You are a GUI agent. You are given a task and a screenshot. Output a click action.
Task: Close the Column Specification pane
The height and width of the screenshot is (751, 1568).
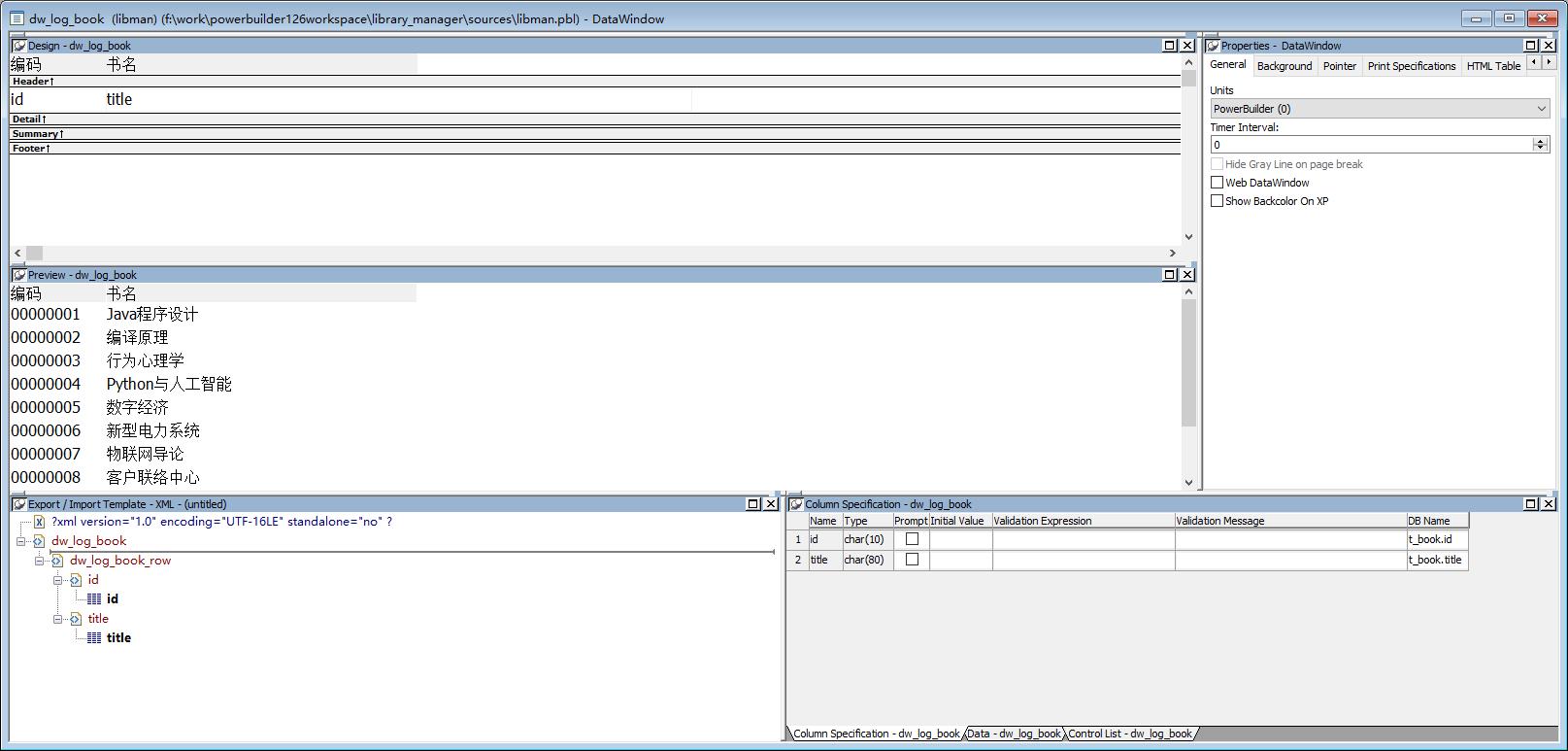(1549, 504)
